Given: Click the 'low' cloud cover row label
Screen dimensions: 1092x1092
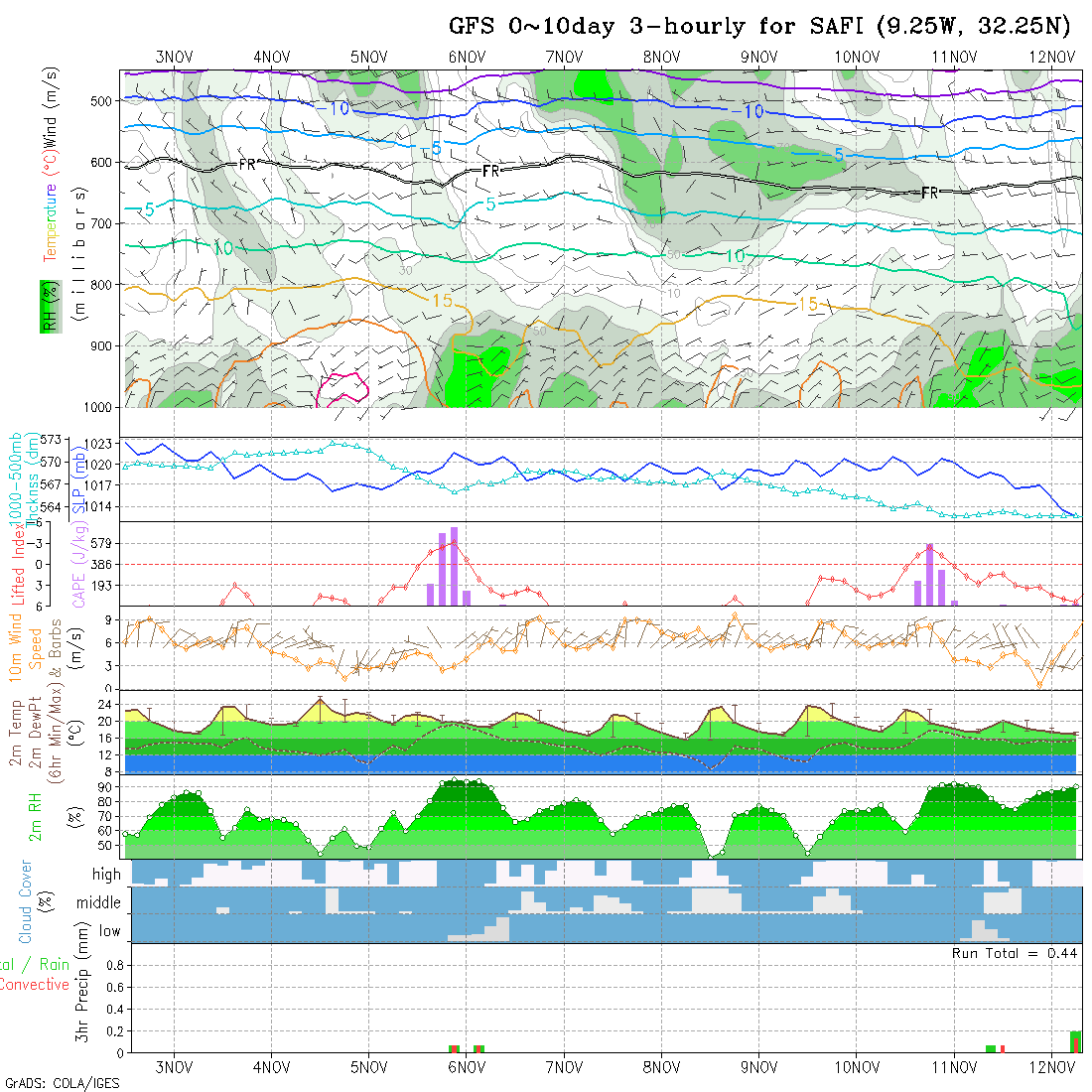Looking at the screenshot, I should (109, 931).
